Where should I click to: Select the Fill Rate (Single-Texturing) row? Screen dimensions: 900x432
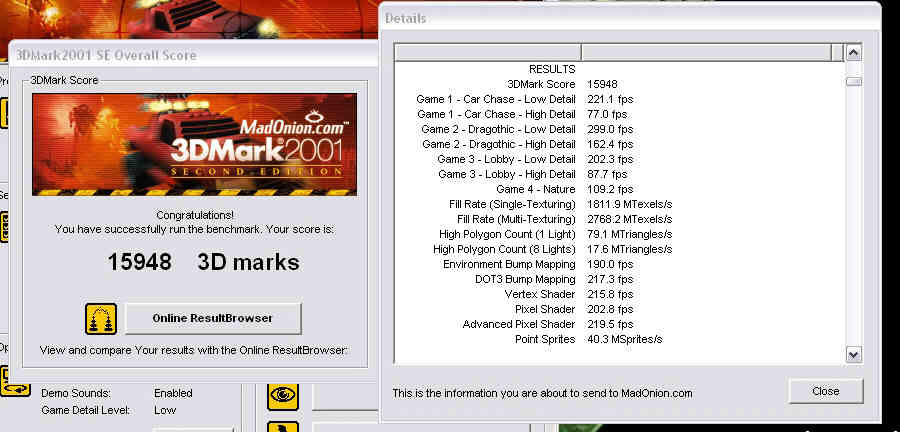tap(619, 204)
